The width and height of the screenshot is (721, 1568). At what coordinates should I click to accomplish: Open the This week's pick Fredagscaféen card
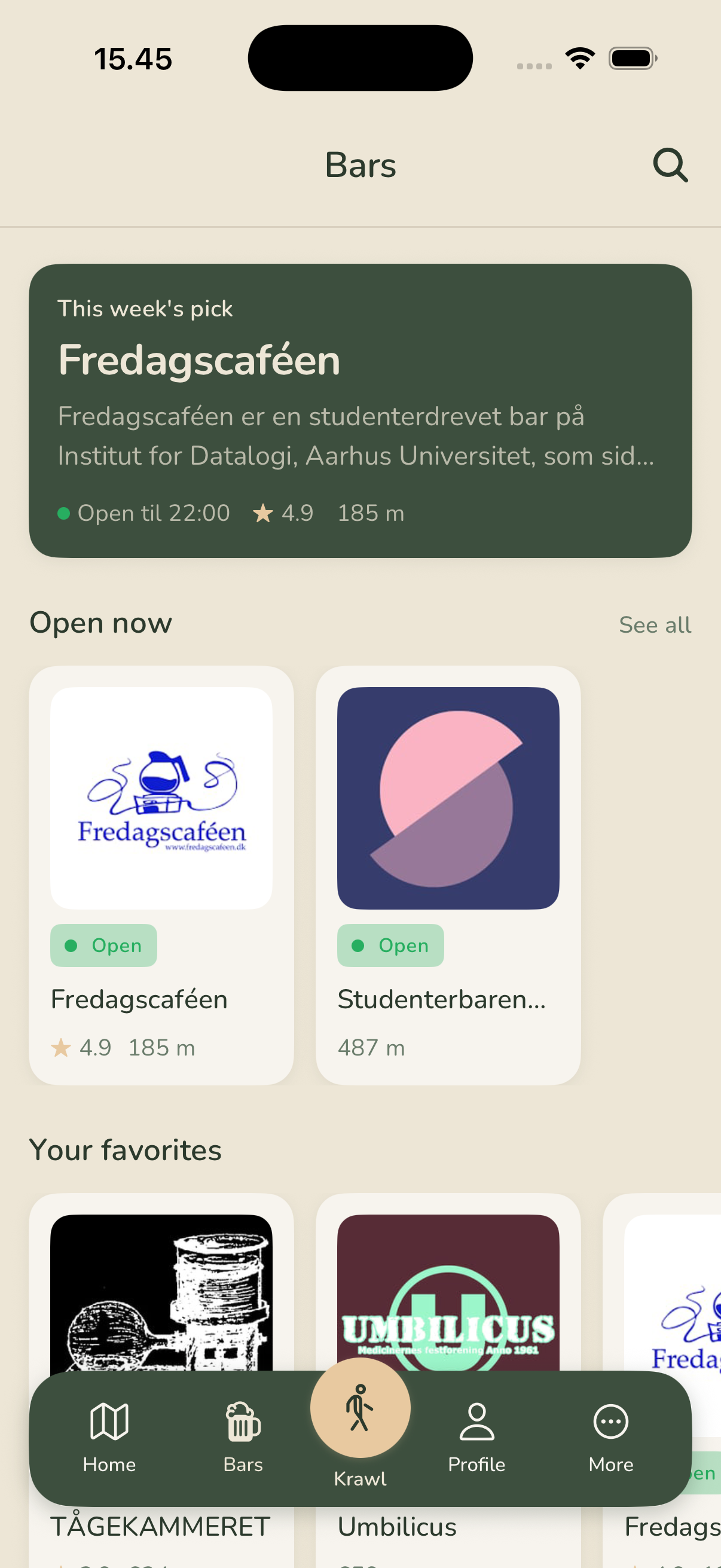pos(360,410)
